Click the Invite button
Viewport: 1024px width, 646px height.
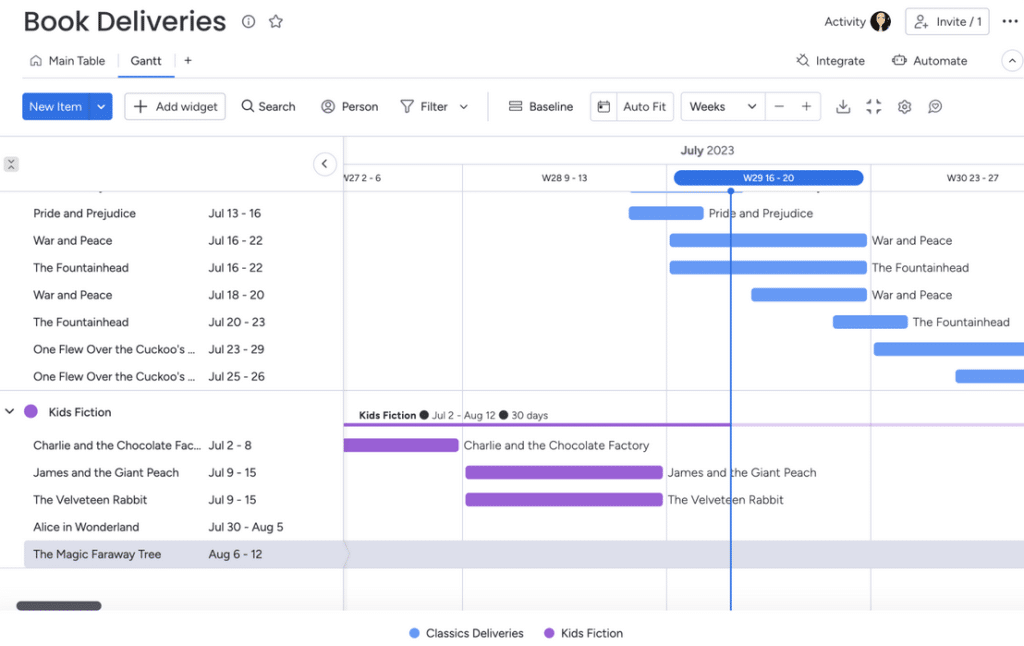tap(946, 20)
